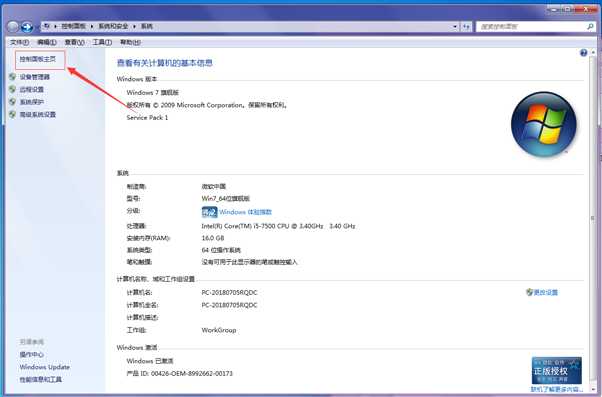Click the Windows logo image
The width and height of the screenshot is (602, 397).
(x=544, y=124)
